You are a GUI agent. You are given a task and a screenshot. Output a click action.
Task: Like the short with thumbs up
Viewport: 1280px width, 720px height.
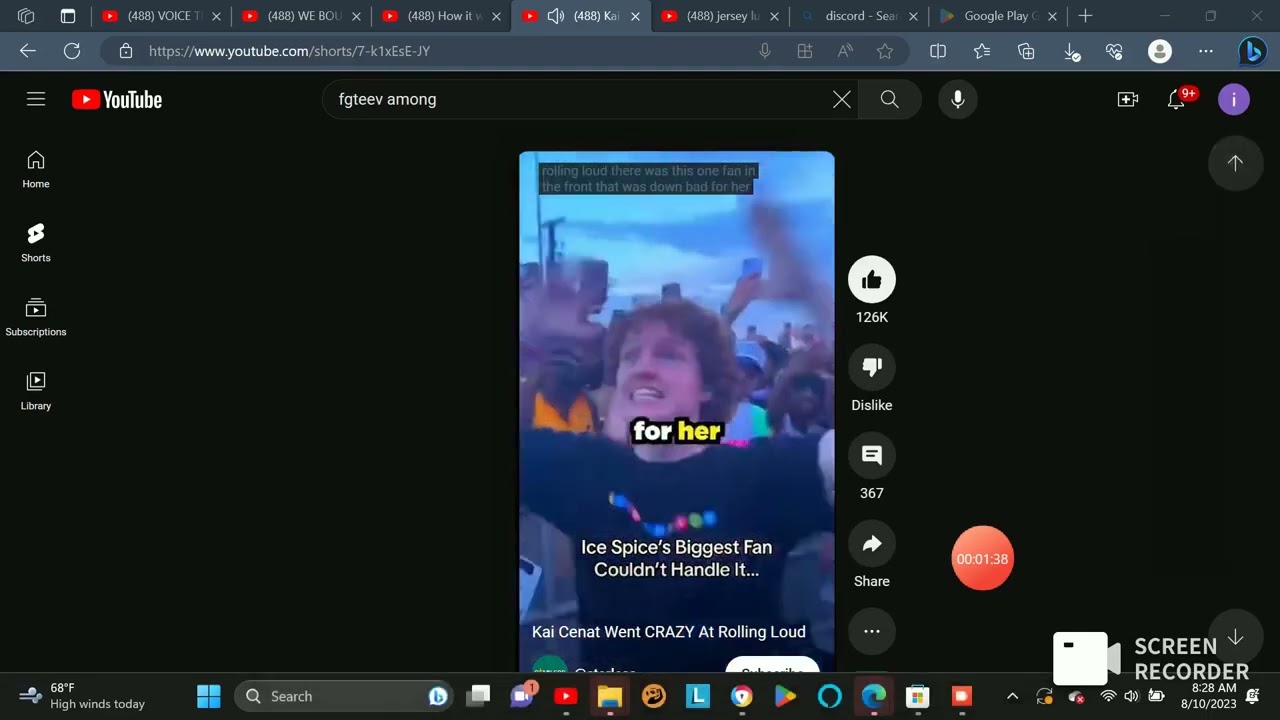coord(872,280)
